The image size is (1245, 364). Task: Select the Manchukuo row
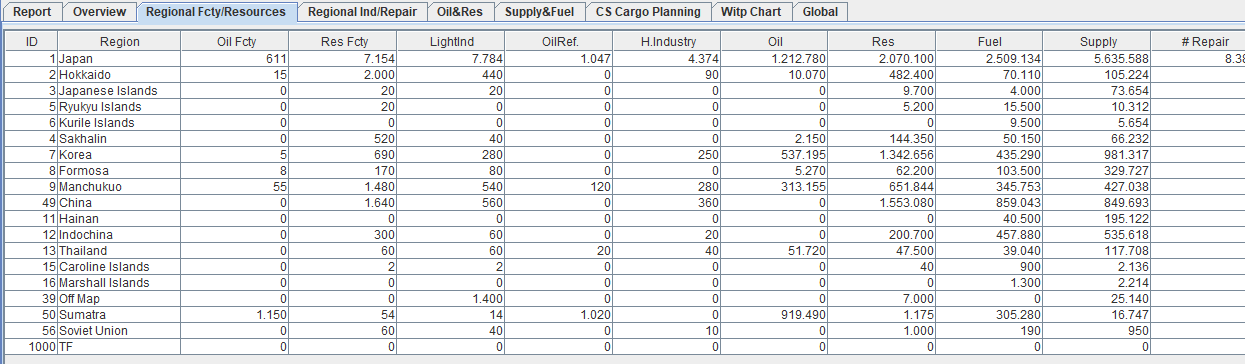(624, 187)
